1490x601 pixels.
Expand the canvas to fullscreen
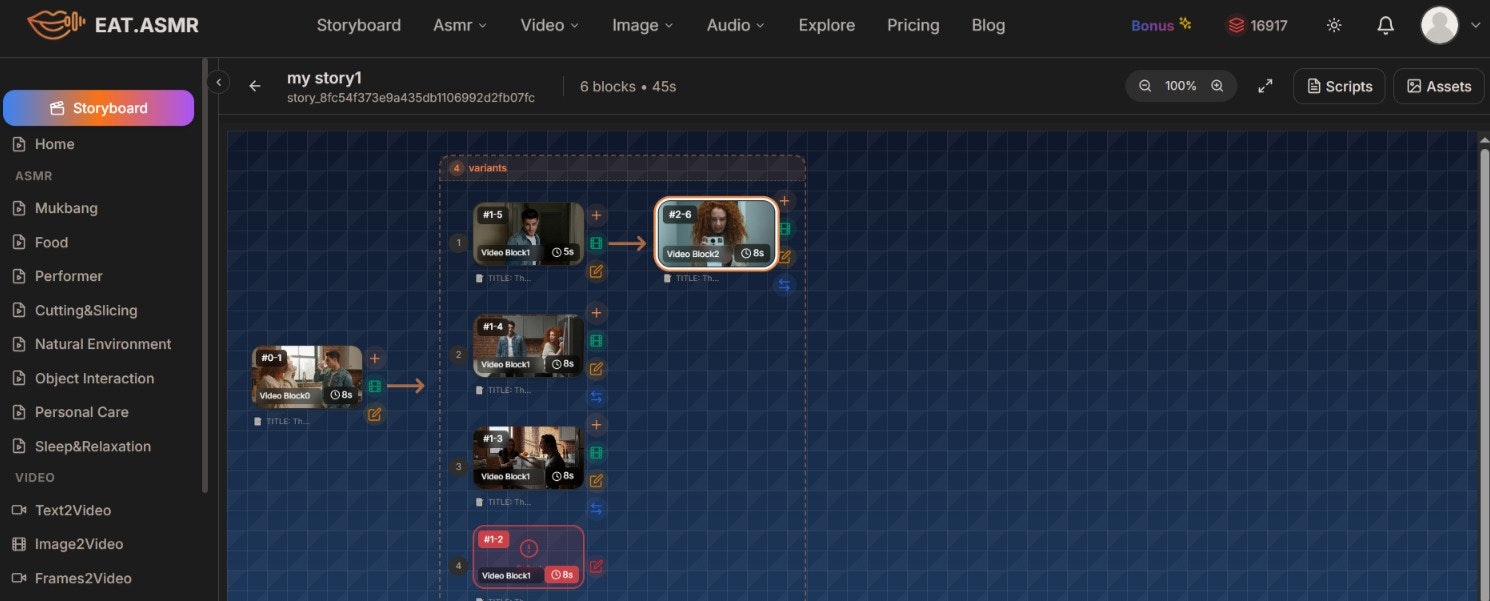tap(1265, 86)
